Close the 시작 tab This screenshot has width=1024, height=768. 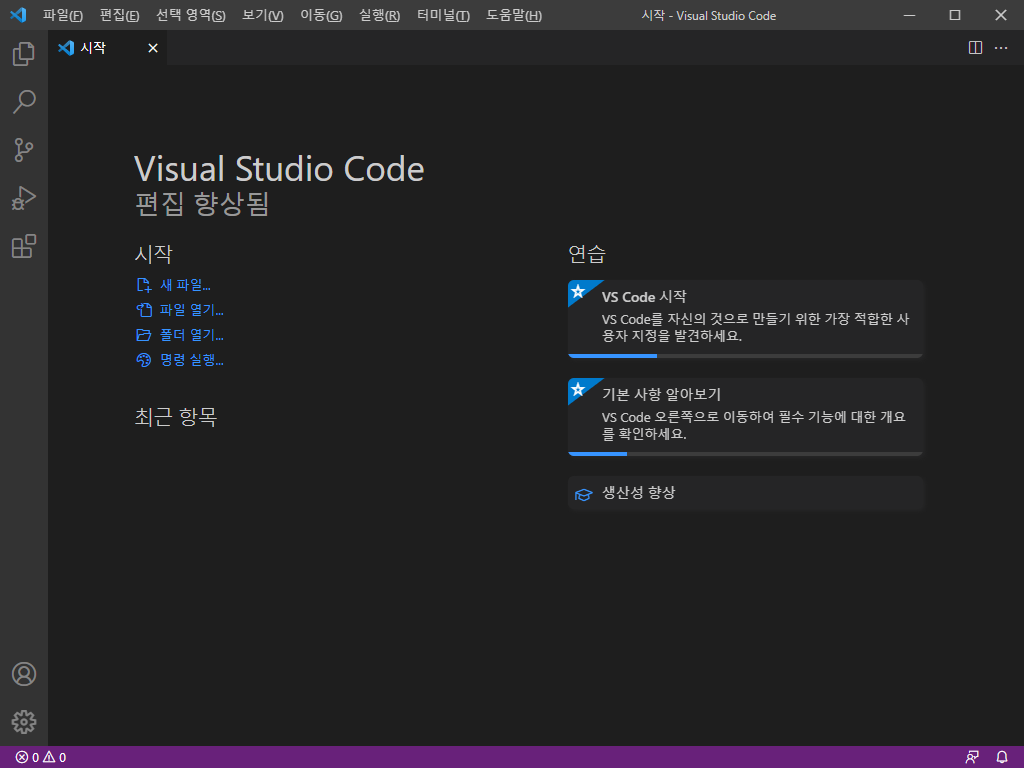pos(153,48)
